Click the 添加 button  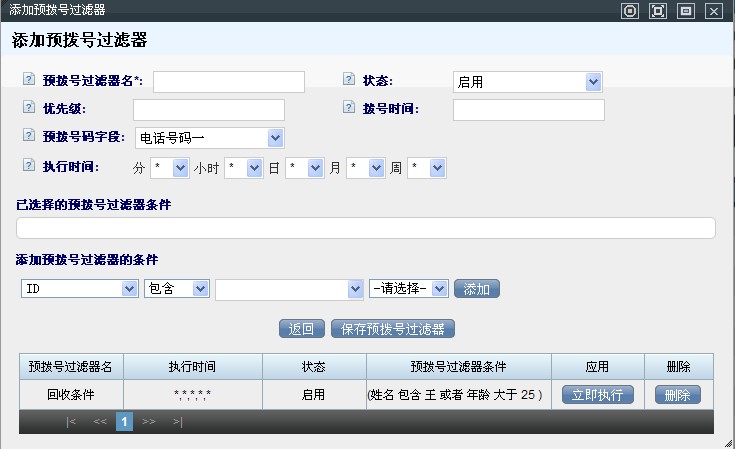tap(477, 289)
